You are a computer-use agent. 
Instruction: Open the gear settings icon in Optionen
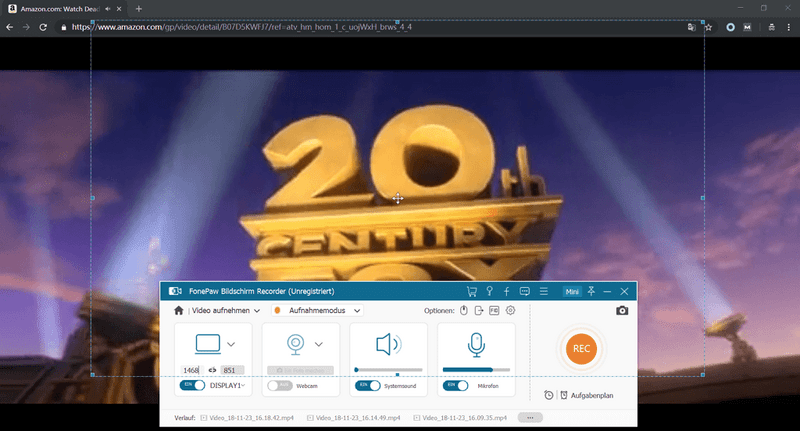pos(510,311)
